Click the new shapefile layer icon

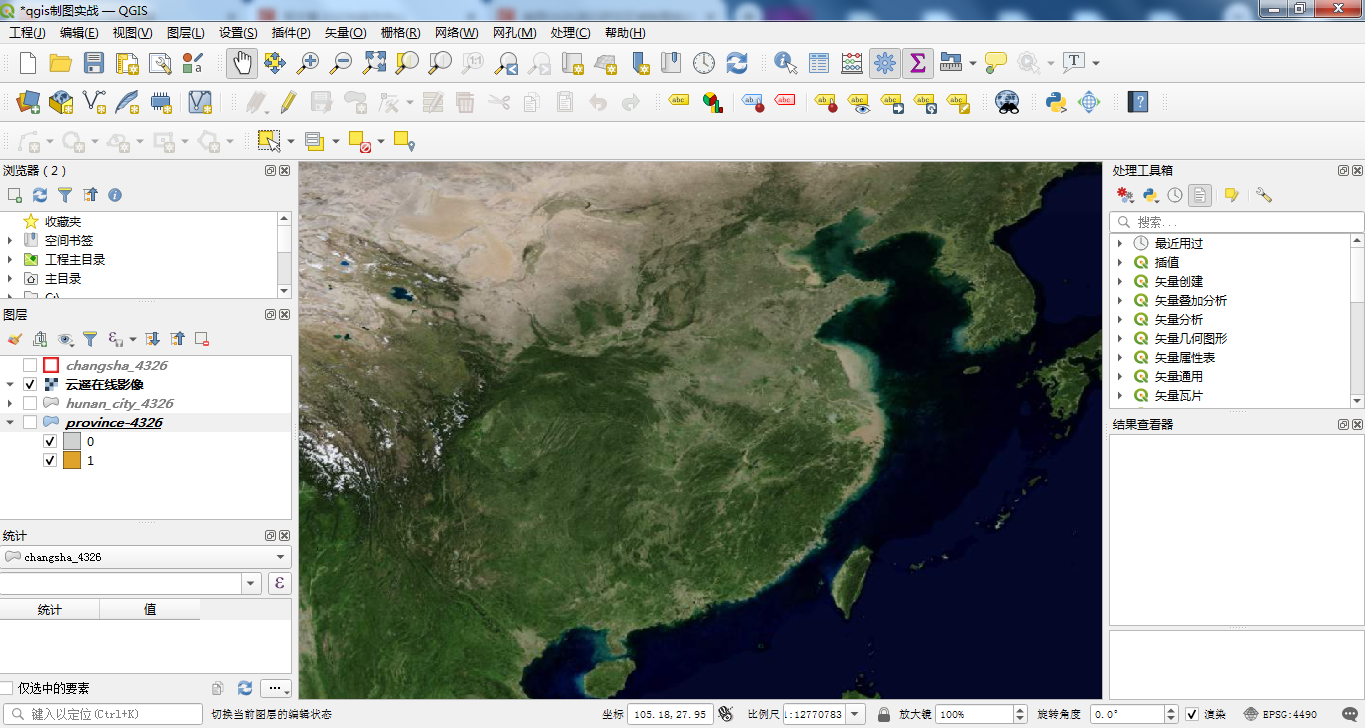tap(94, 102)
